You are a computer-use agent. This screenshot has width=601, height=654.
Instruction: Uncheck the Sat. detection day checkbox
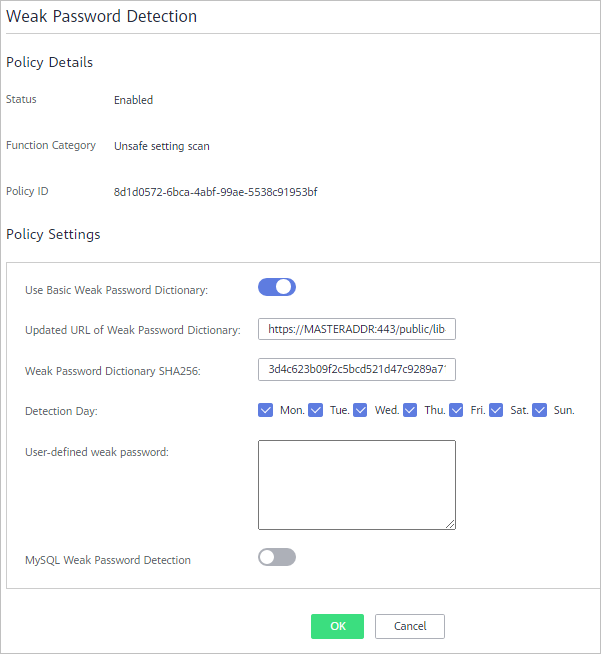496,410
